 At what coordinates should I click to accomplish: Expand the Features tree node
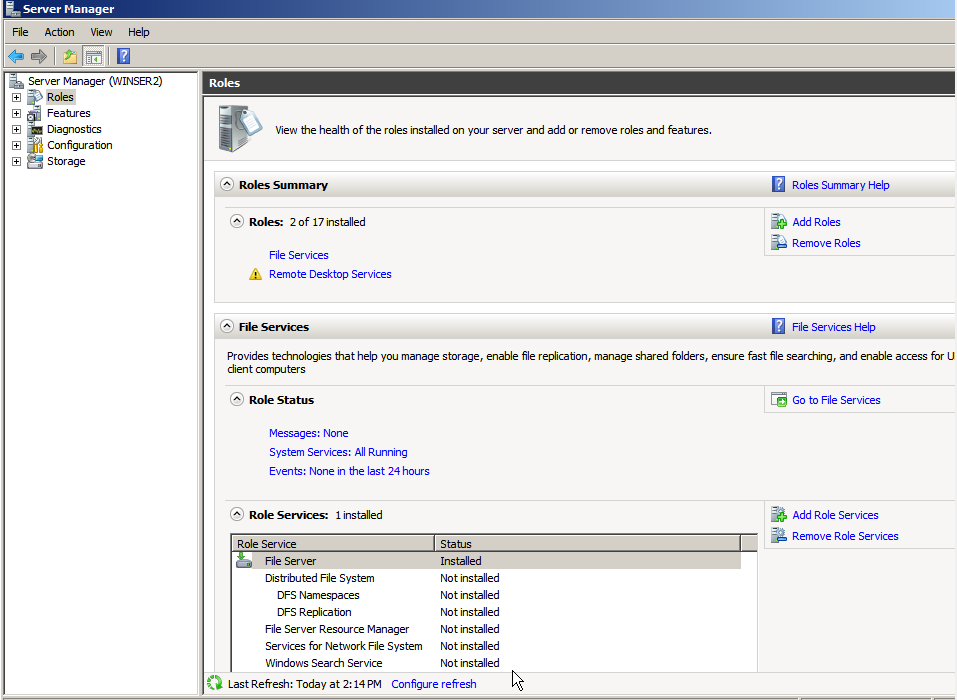pos(16,113)
